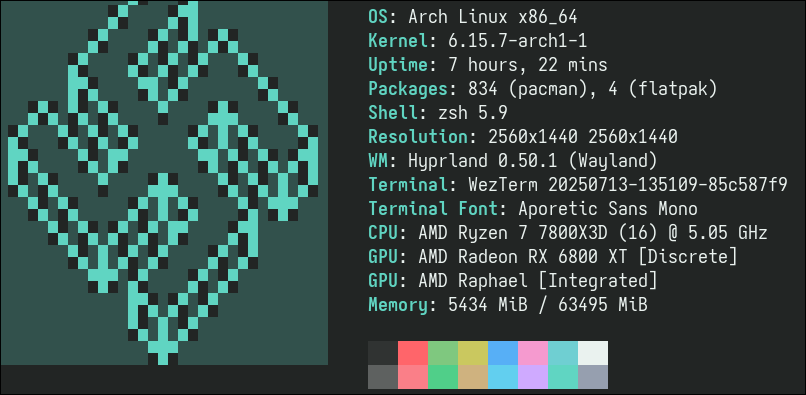Pick the off-white color swatch
Image resolution: width=806 pixels, height=395 pixels.
593,353
